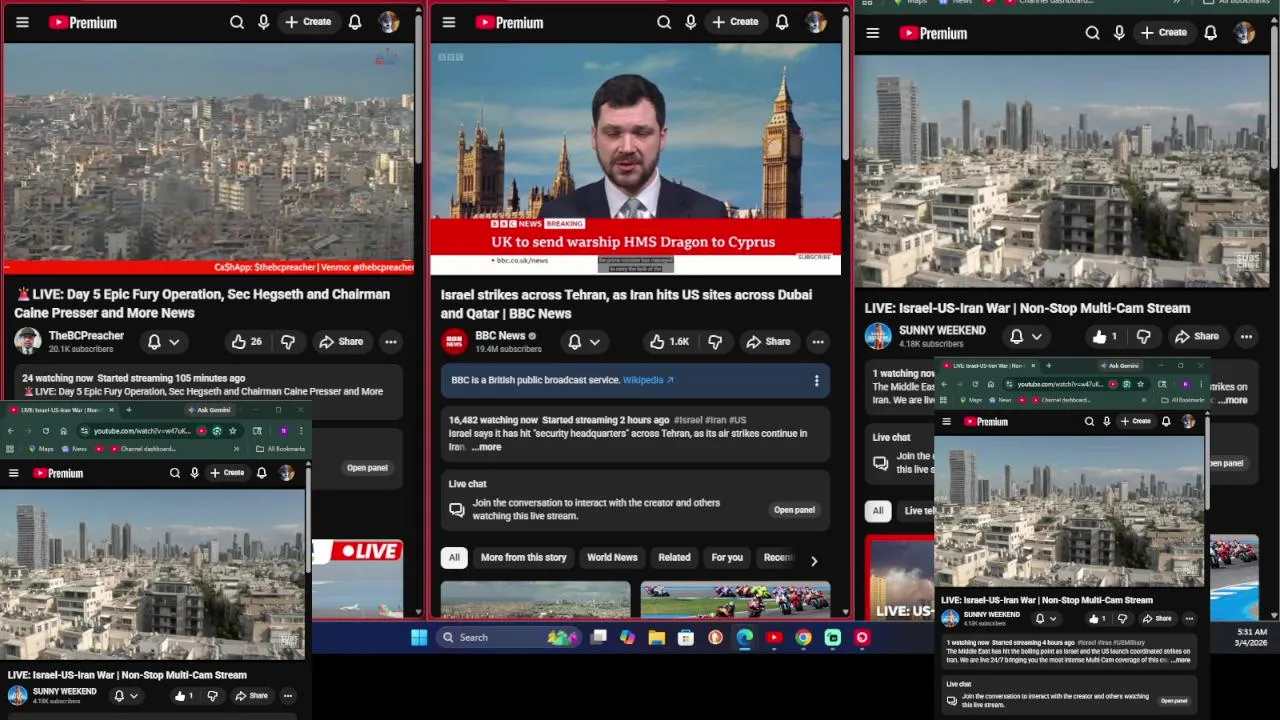Click the Home button in the Chrome window overlapping TheBCPreacher
The width and height of the screenshot is (1280, 720).
(x=63, y=431)
